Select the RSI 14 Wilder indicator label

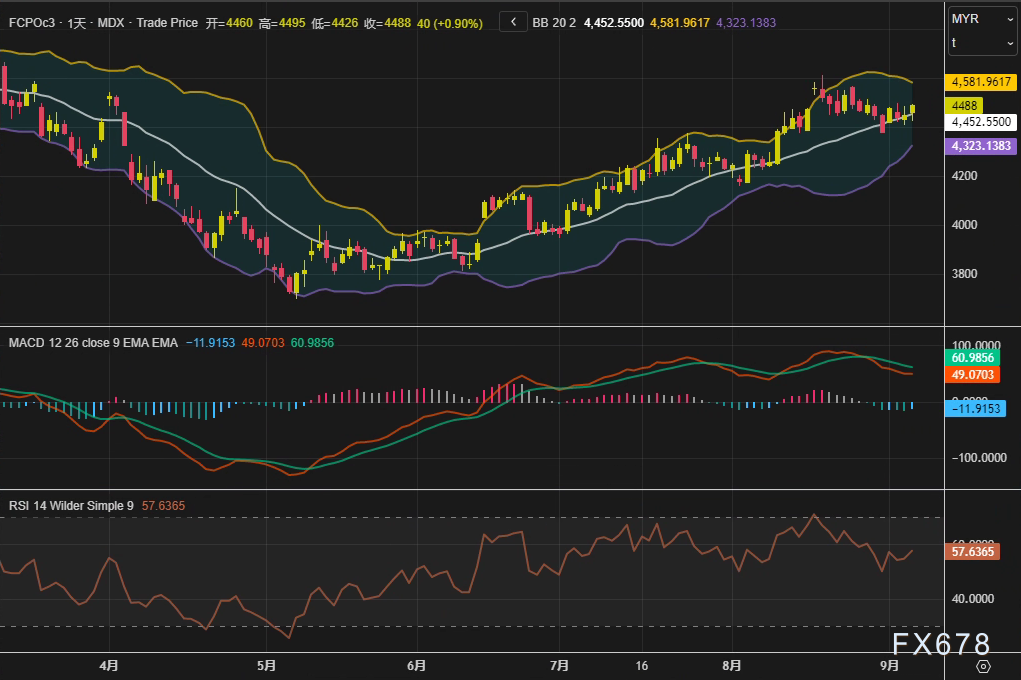(x=70, y=506)
